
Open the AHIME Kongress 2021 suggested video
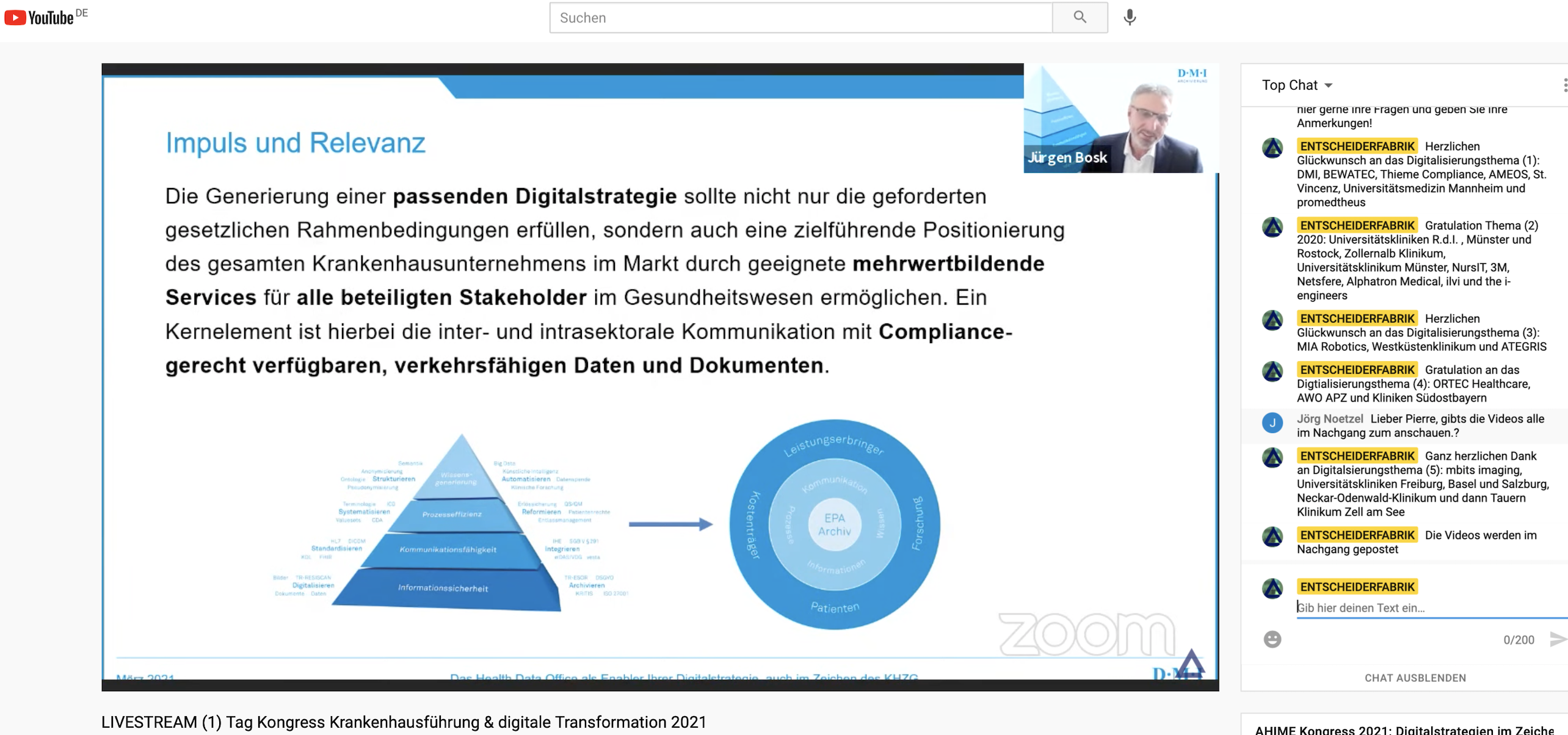point(1404,730)
